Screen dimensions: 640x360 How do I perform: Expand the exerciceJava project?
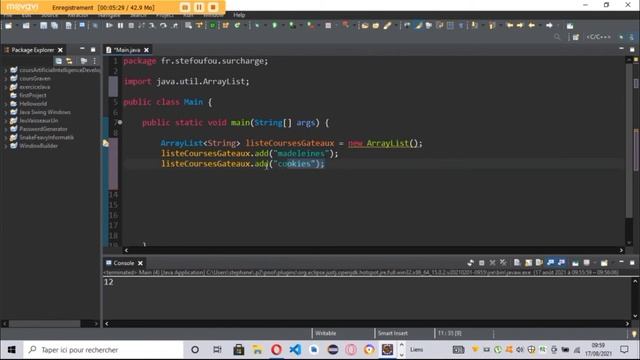(5, 87)
